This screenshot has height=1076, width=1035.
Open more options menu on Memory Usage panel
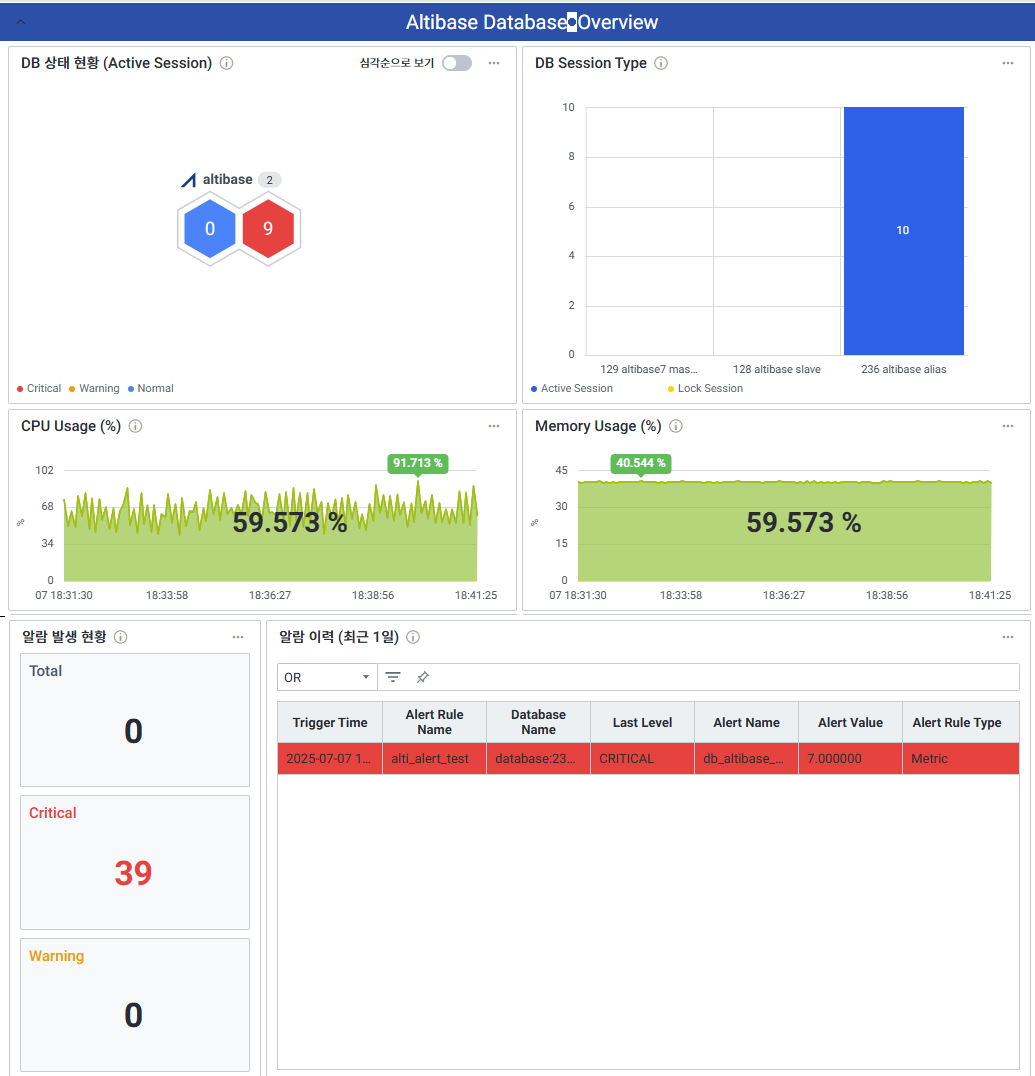1008,426
